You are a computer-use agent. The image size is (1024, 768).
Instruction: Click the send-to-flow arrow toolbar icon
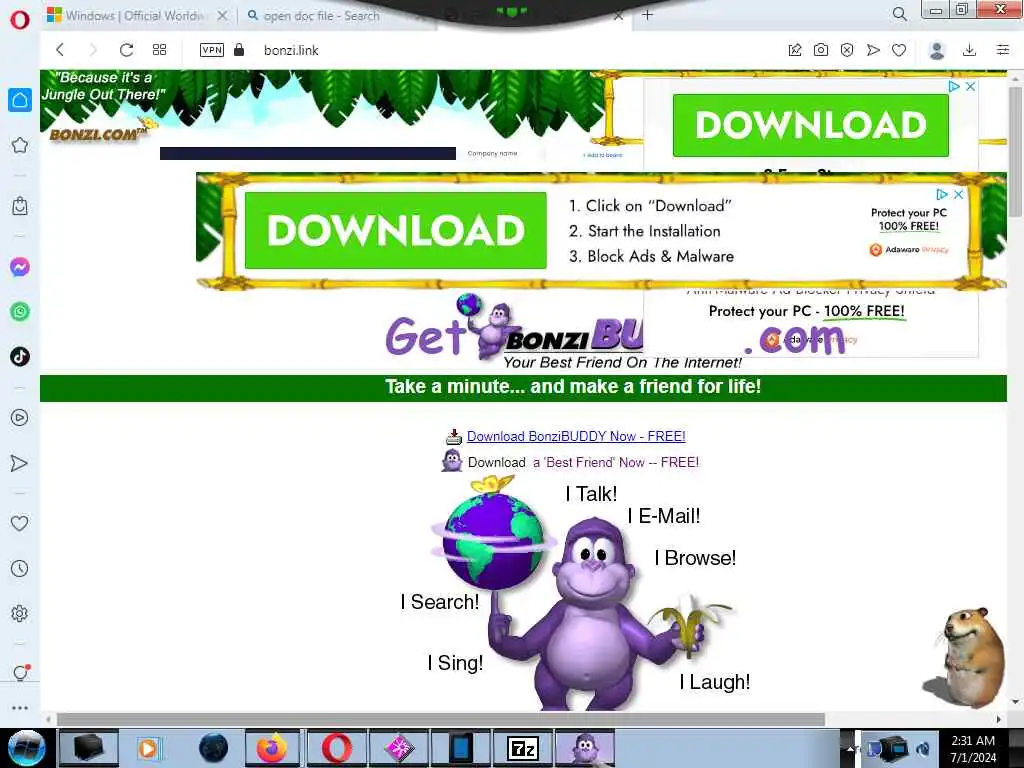click(x=873, y=50)
